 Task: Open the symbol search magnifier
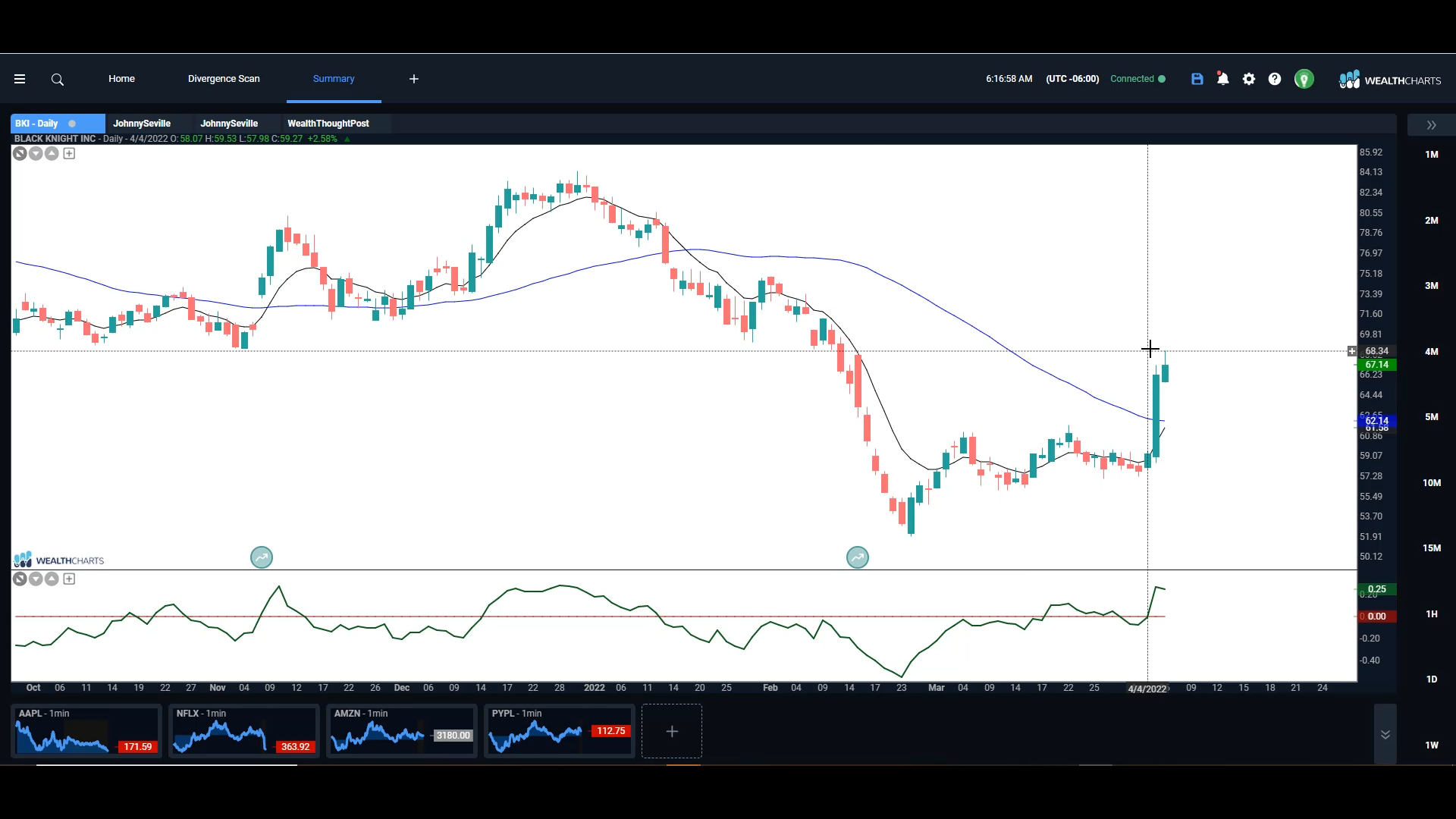click(x=58, y=79)
